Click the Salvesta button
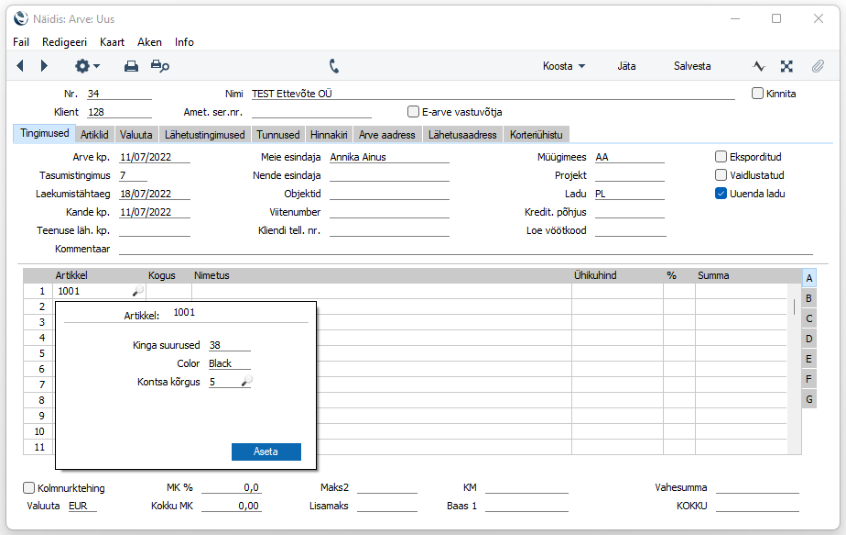 coord(692,66)
